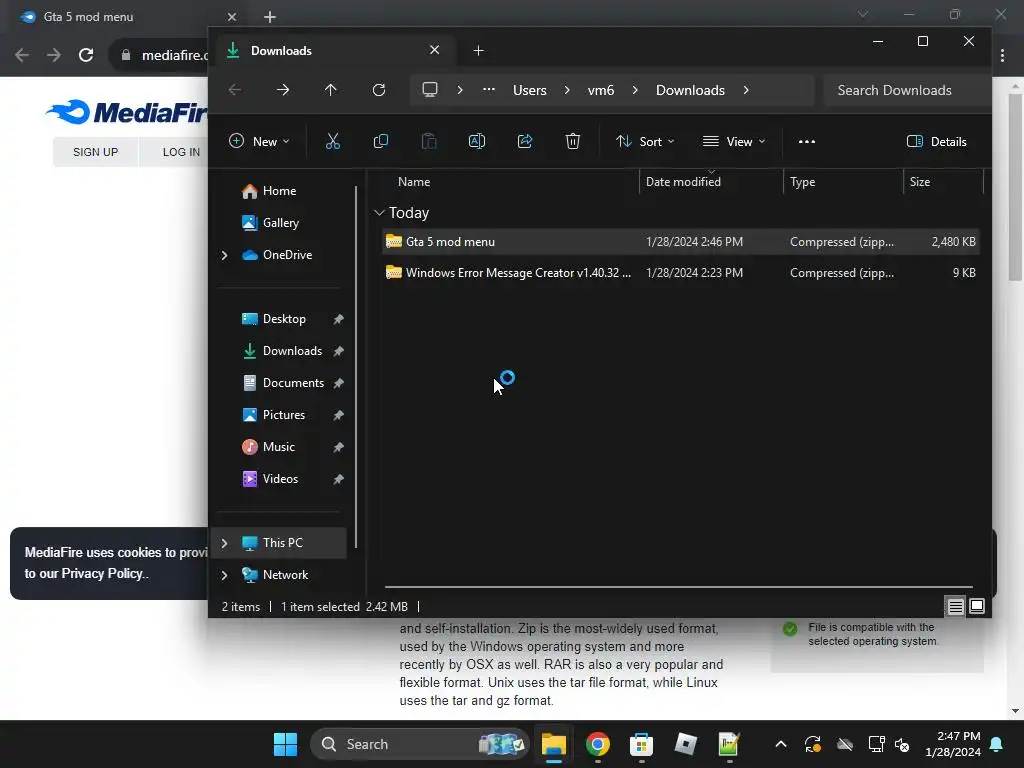Click the Cut scissors icon in Explorer toolbar

(x=332, y=141)
